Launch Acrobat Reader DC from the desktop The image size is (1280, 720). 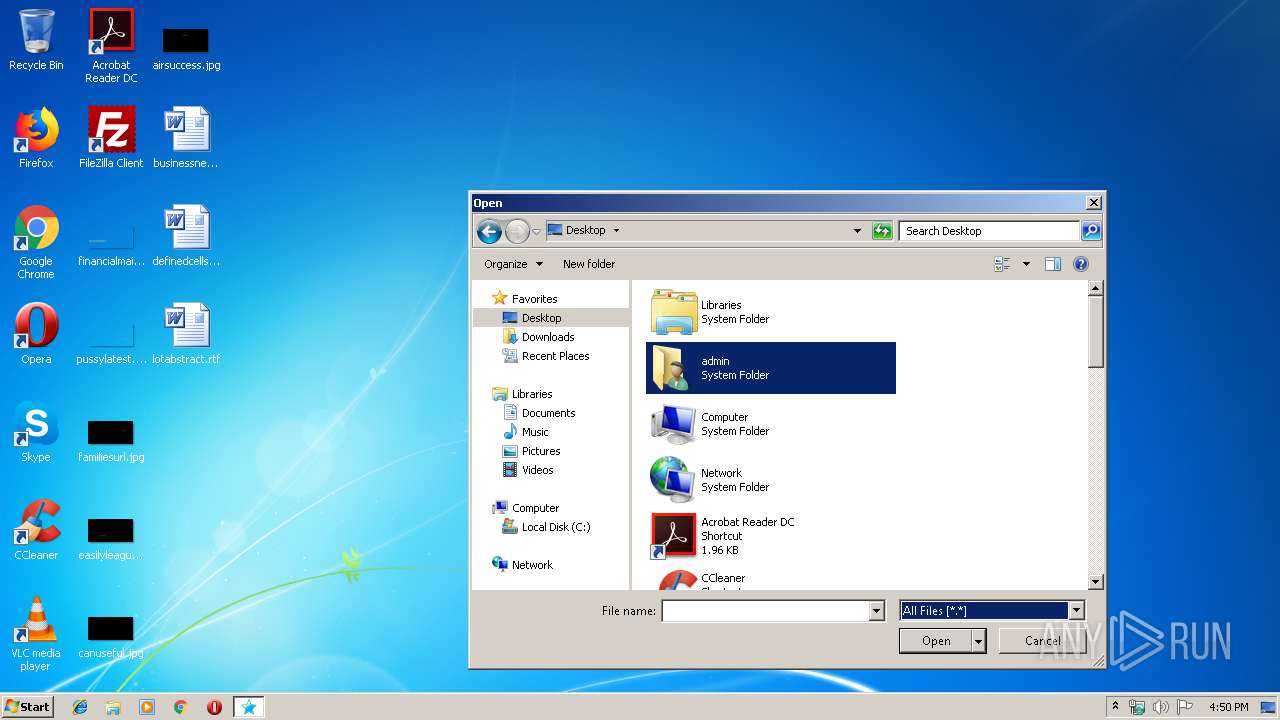[x=111, y=46]
